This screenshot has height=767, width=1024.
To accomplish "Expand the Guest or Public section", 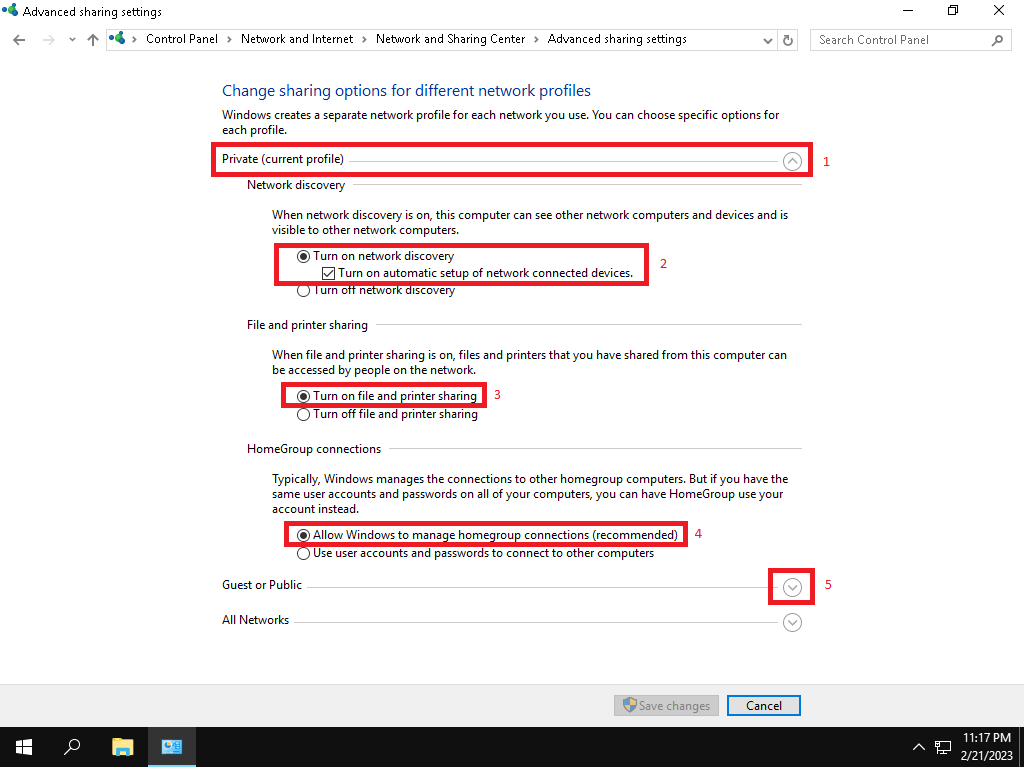I will [x=792, y=587].
